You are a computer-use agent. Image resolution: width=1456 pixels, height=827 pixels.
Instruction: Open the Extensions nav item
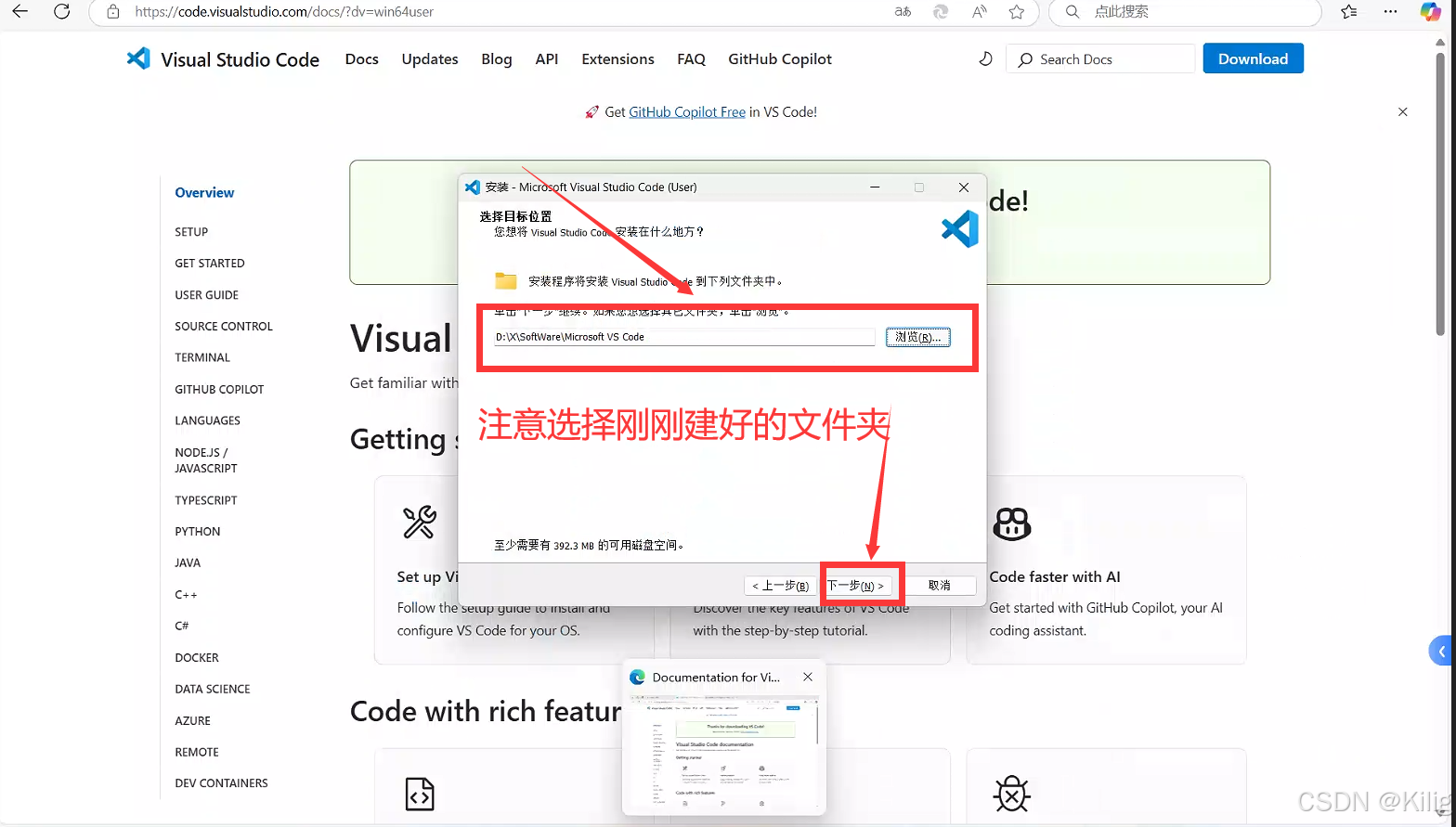pyautogui.click(x=617, y=58)
